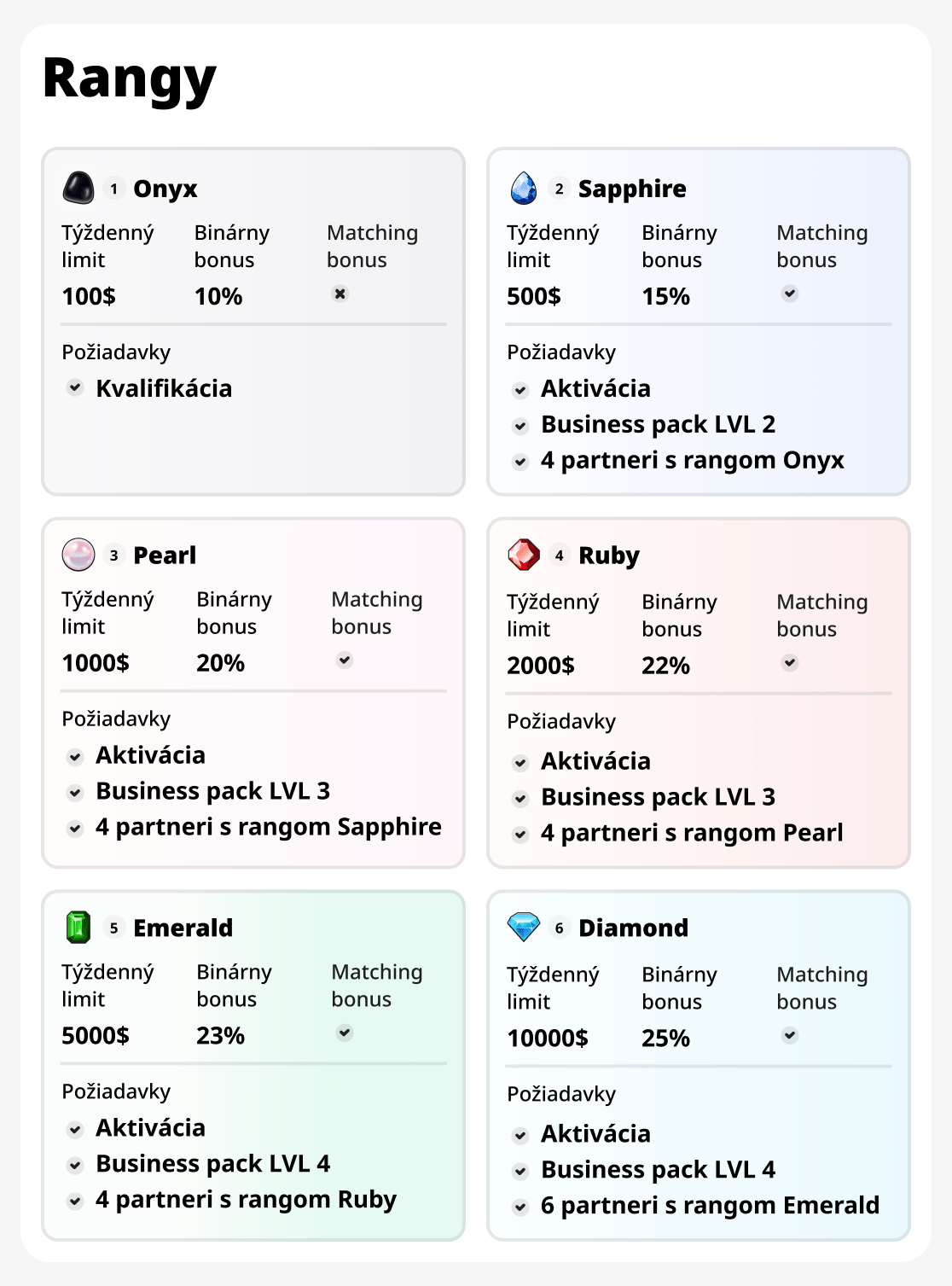Click the Onyx matching bonus X mark
The image size is (952, 1286).
coord(340,294)
